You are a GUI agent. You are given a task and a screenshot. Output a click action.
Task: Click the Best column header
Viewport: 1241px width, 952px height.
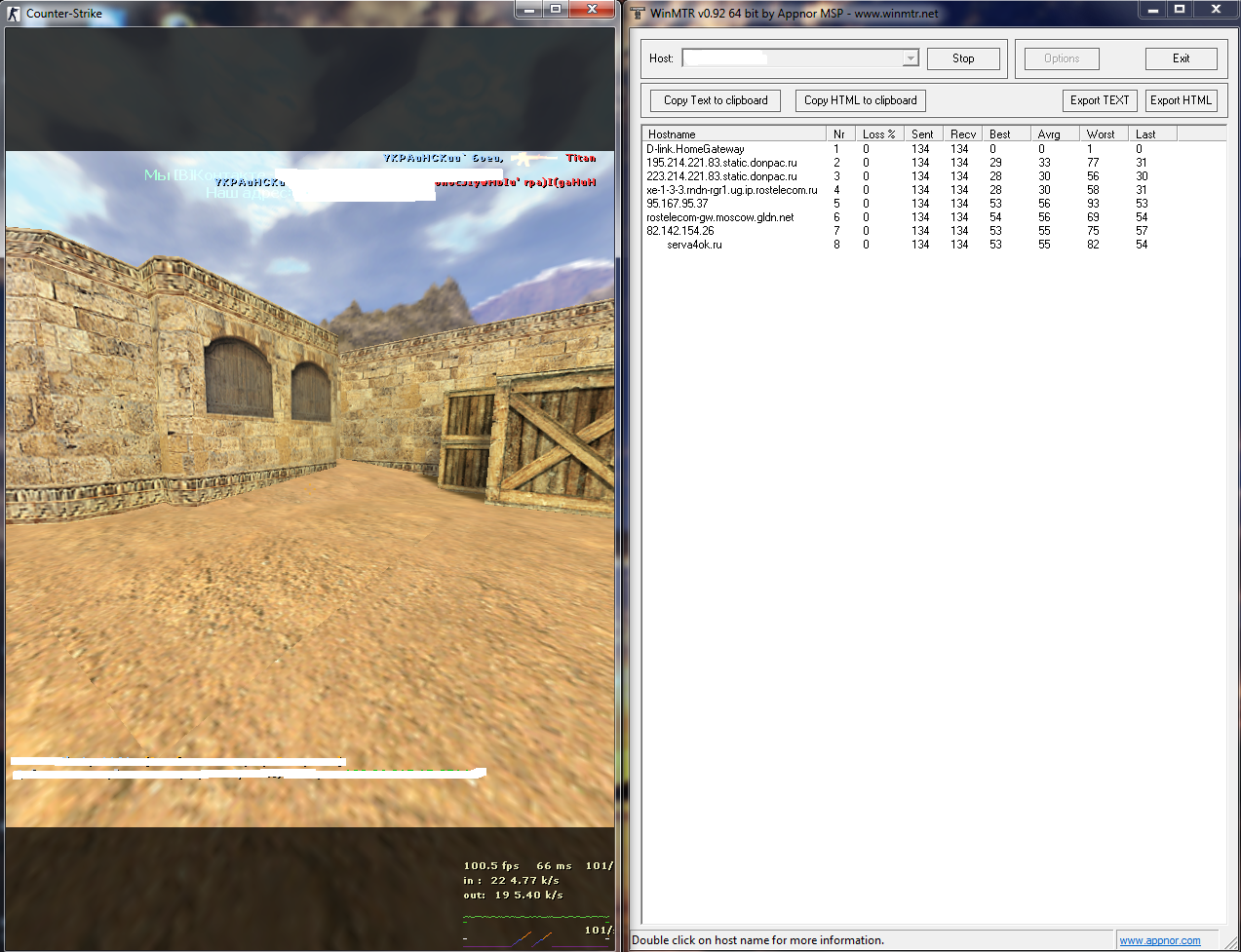(x=1007, y=134)
